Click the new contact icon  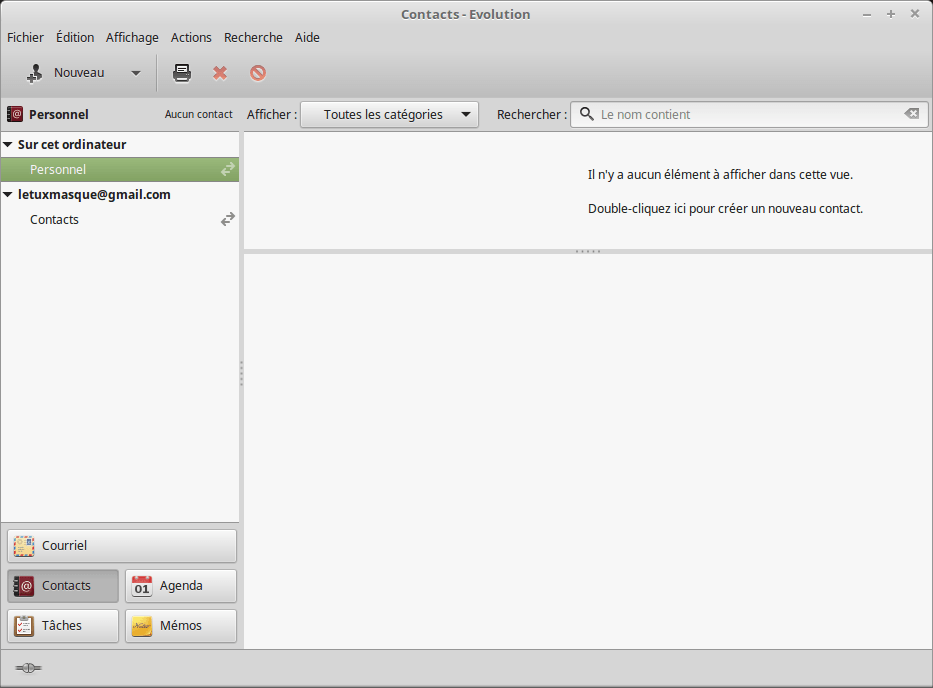tap(36, 73)
